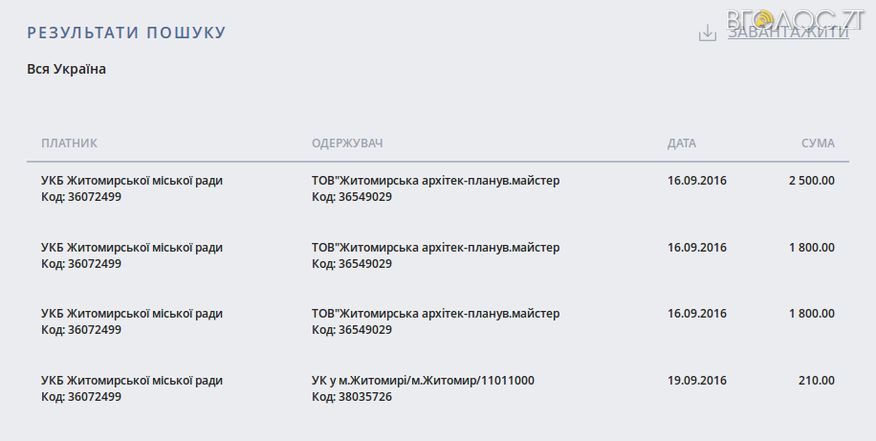This screenshot has width=876, height=441.
Task: Click the 2 500.00 sum amount
Action: click(x=811, y=181)
